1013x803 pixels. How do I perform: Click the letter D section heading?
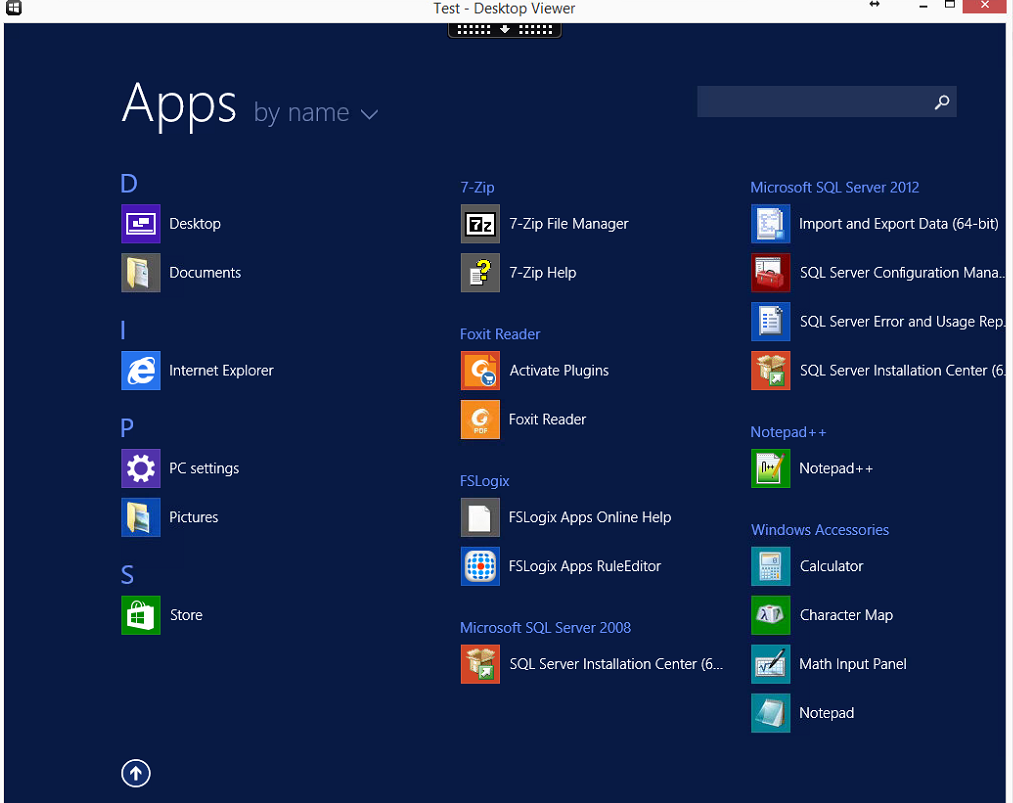(129, 183)
